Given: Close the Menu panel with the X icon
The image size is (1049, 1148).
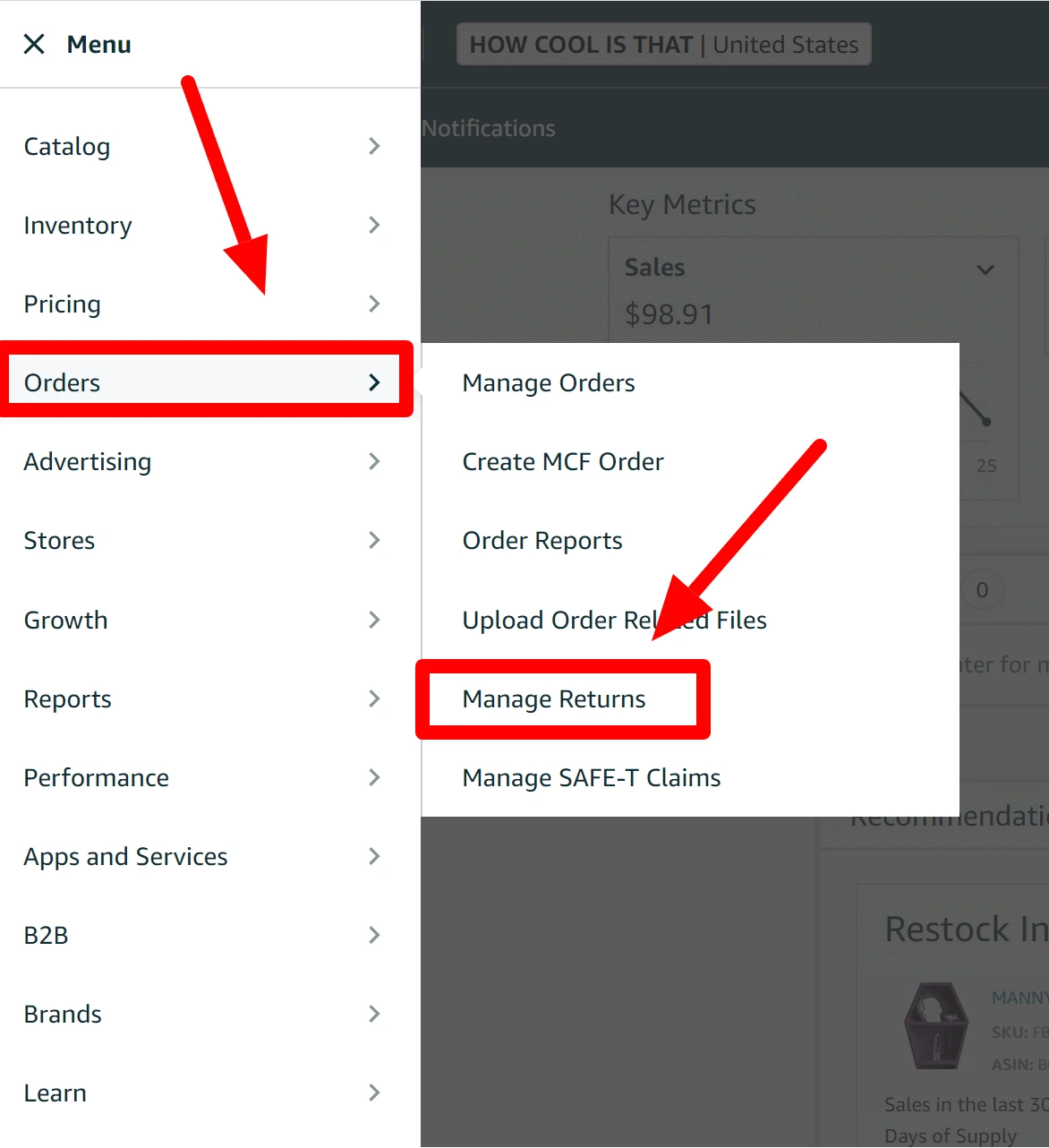Looking at the screenshot, I should tap(34, 43).
